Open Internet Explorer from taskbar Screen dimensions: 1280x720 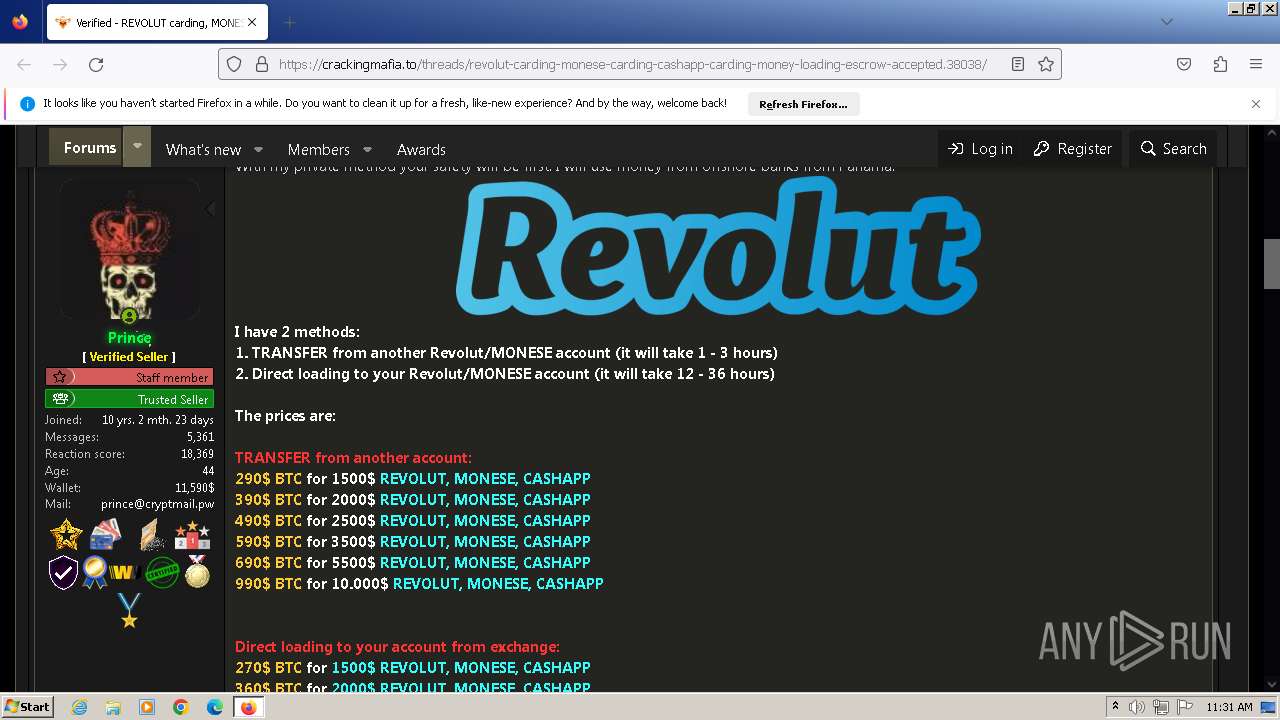click(x=80, y=707)
